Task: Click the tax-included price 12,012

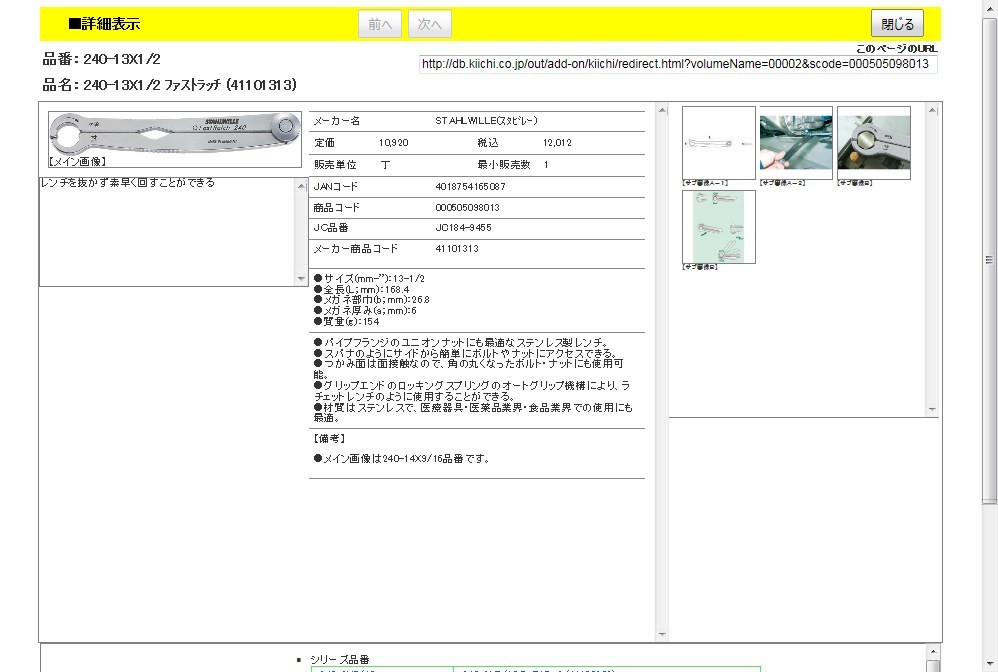Action: (x=558, y=143)
